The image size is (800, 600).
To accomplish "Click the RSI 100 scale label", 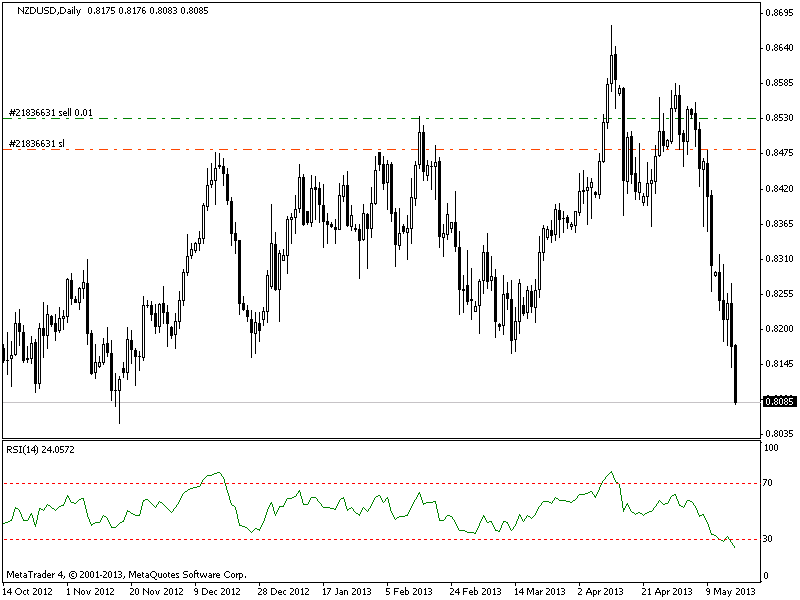I will tap(771, 447).
